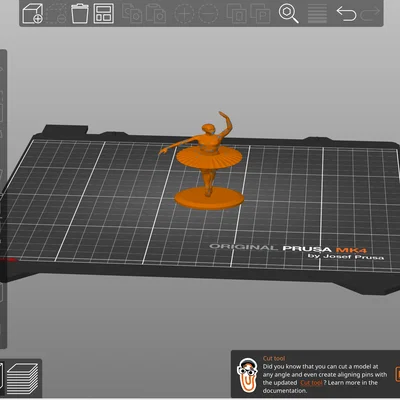Select the Arrange objects layout icon
400x400 pixels.
[x=104, y=14]
